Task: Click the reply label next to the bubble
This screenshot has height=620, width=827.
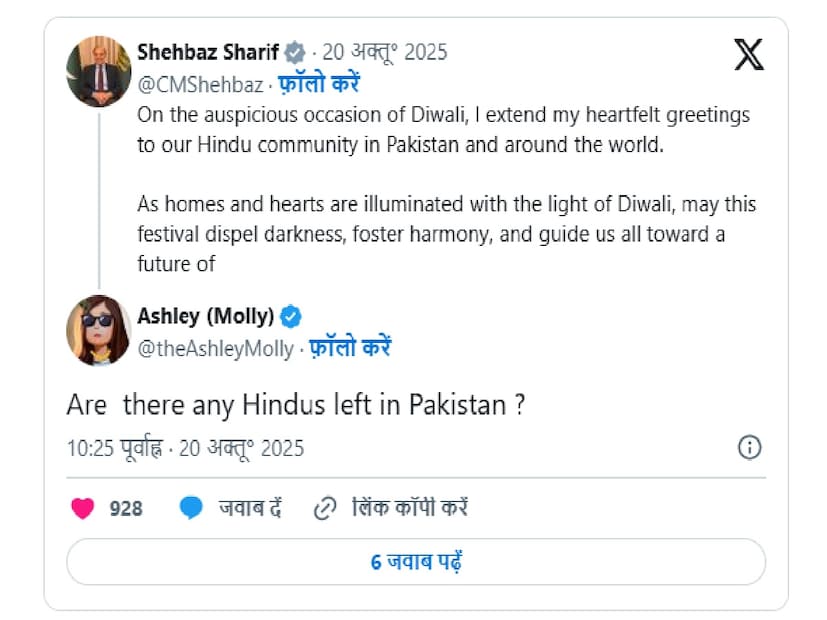Action: (x=250, y=508)
